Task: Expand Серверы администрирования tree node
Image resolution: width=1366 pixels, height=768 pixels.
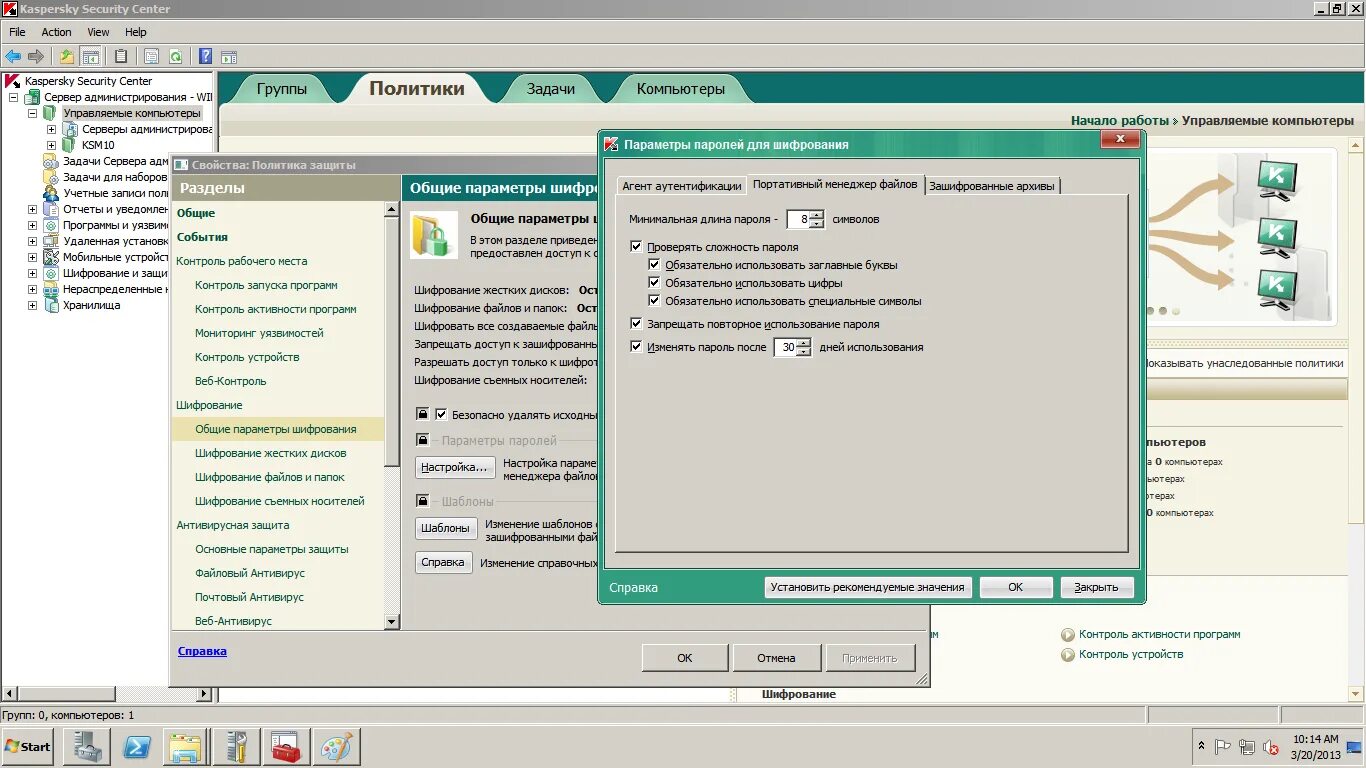Action: point(51,129)
